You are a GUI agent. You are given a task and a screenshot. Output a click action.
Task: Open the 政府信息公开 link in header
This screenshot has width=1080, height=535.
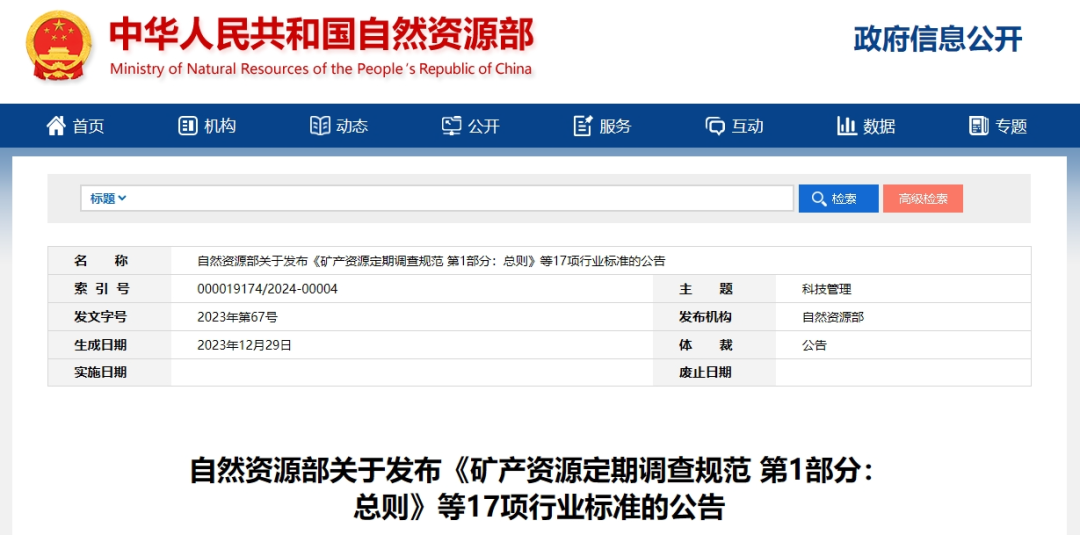(937, 40)
